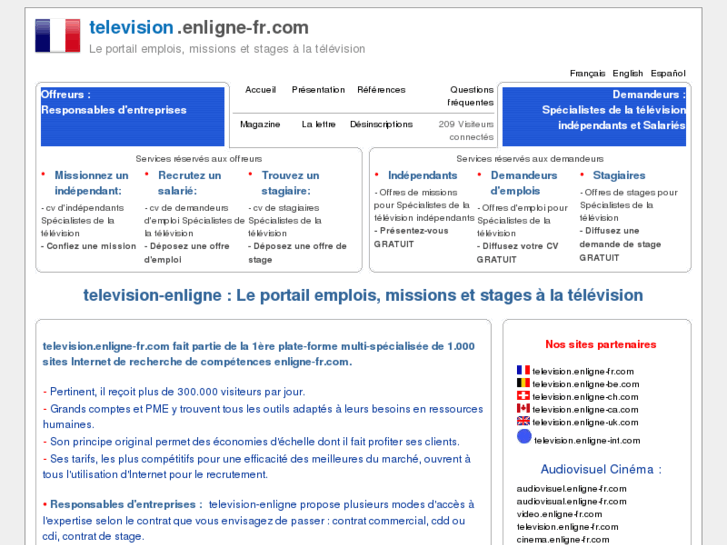
Task: Click cv de demandeurs d'emploi Spécialistes
Action: (x=194, y=221)
